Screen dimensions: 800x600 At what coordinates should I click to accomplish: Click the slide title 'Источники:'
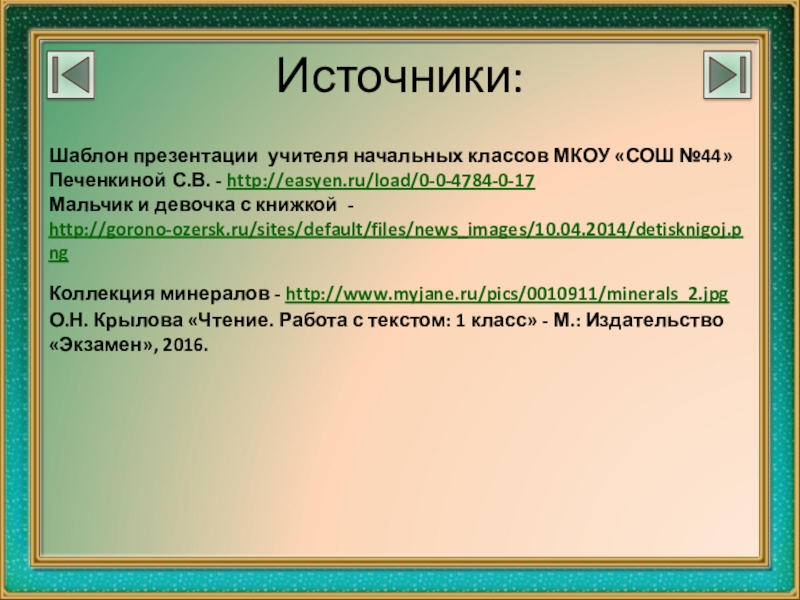400,76
